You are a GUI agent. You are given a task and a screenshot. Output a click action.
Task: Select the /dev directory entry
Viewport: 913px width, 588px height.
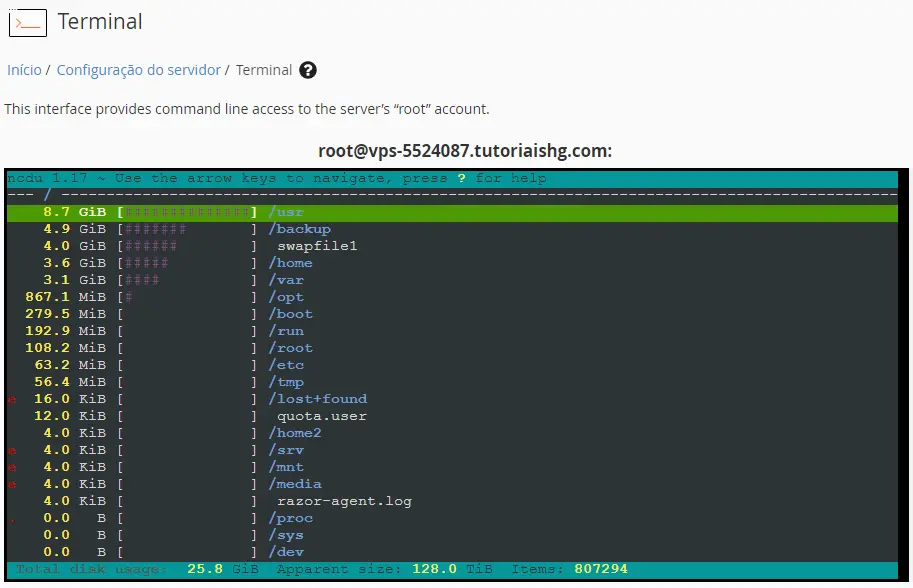click(286, 552)
